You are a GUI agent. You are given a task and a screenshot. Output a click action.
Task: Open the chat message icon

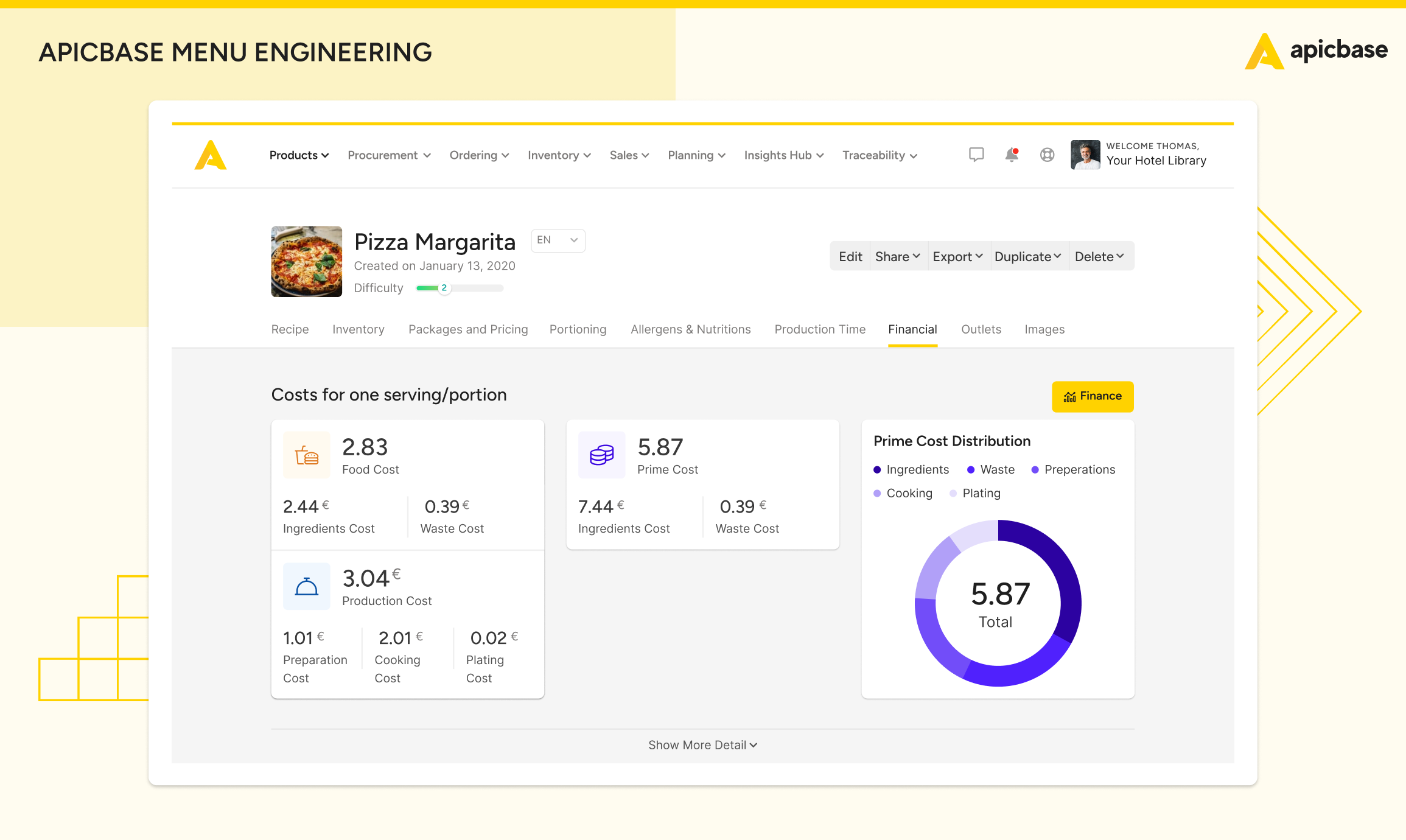pyautogui.click(x=976, y=155)
